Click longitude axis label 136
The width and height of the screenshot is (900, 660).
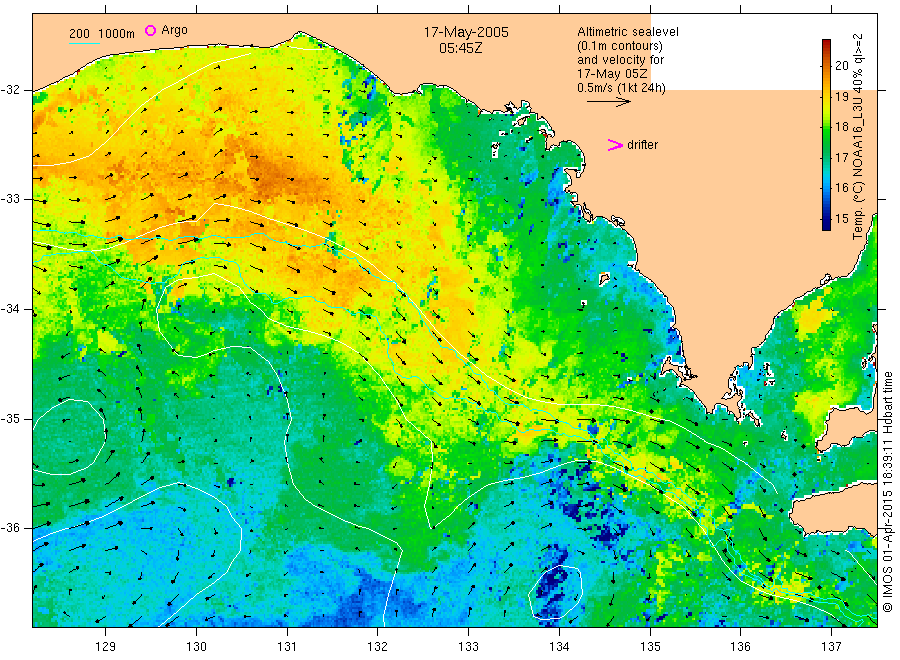pyautogui.click(x=740, y=647)
